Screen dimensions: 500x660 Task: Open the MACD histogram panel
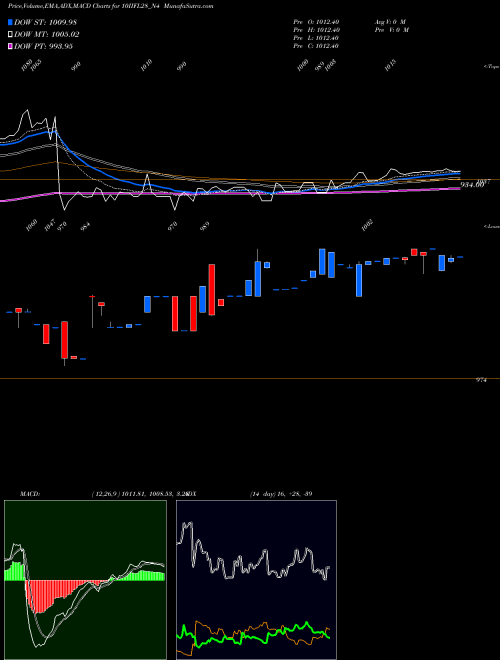[x=85, y=580]
